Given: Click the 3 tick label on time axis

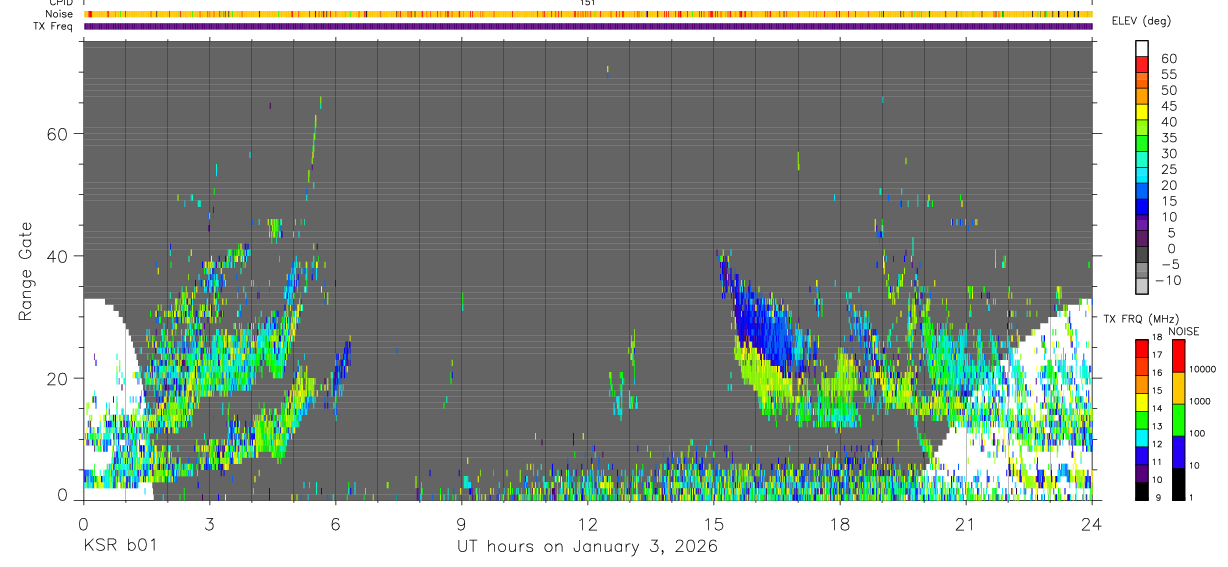Looking at the screenshot, I should (209, 523).
